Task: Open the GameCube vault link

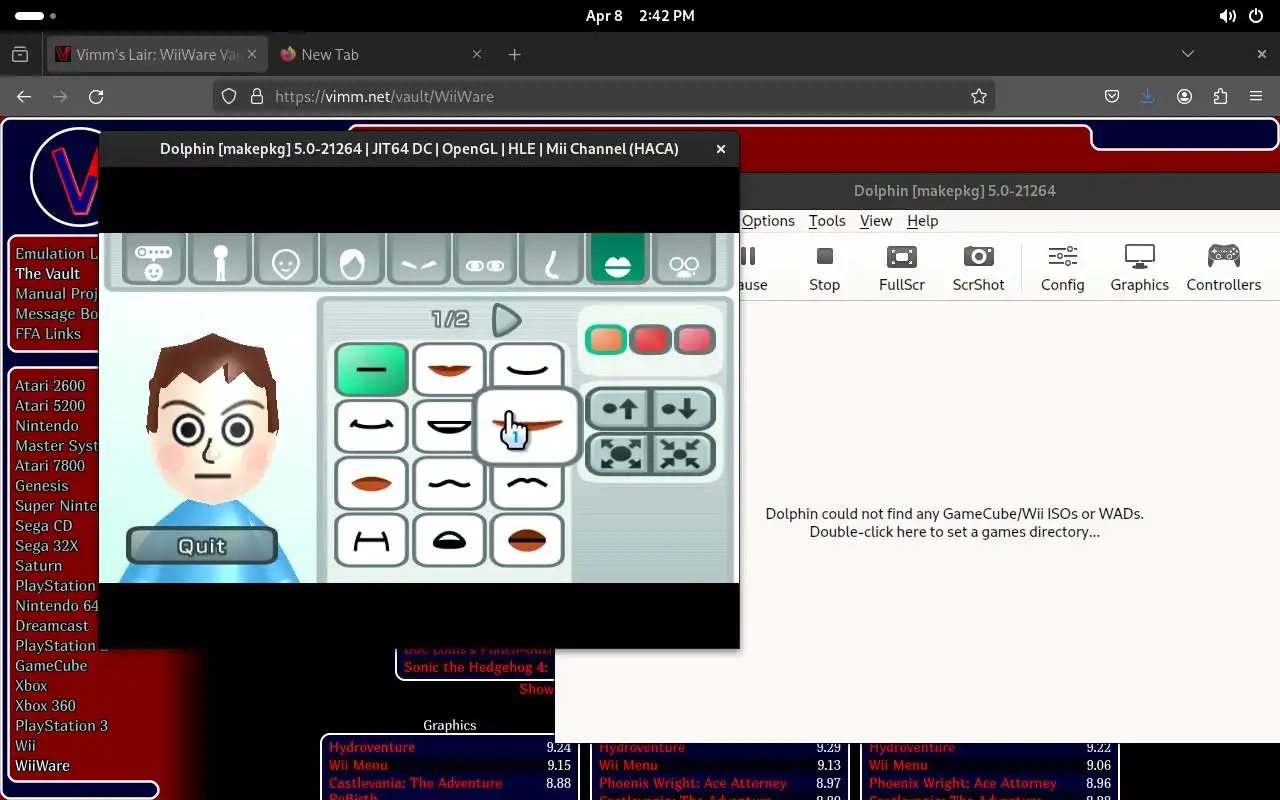Action: click(x=51, y=666)
